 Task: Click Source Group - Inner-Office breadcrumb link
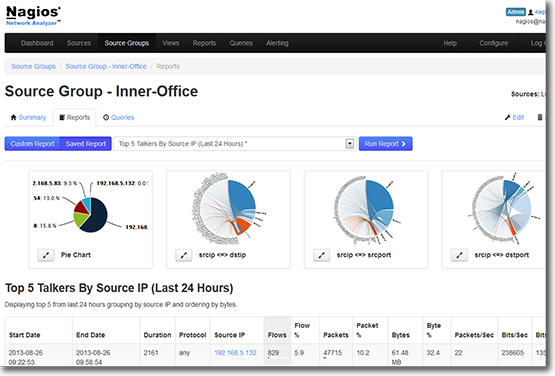click(106, 66)
